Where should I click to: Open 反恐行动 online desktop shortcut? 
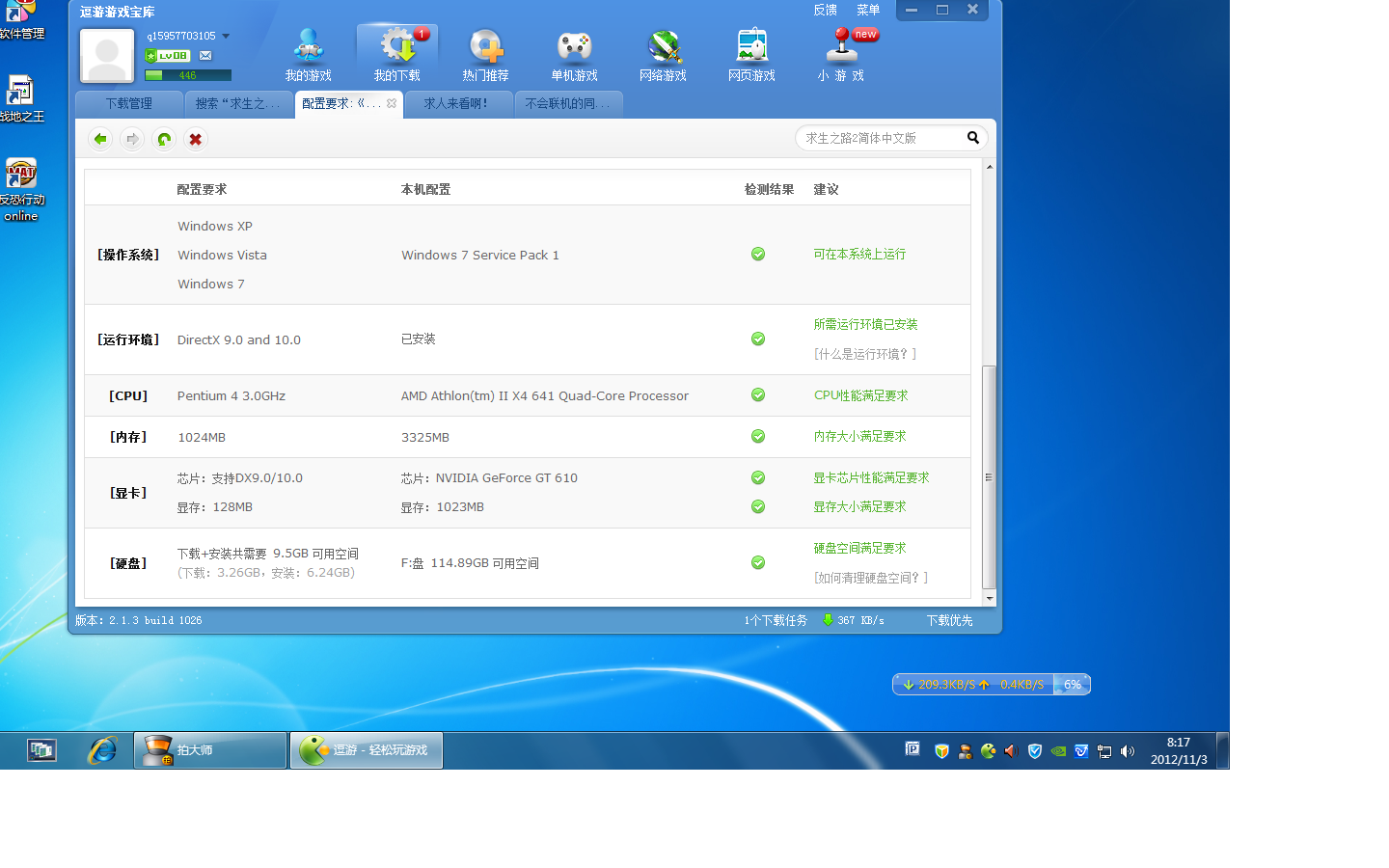click(21, 190)
